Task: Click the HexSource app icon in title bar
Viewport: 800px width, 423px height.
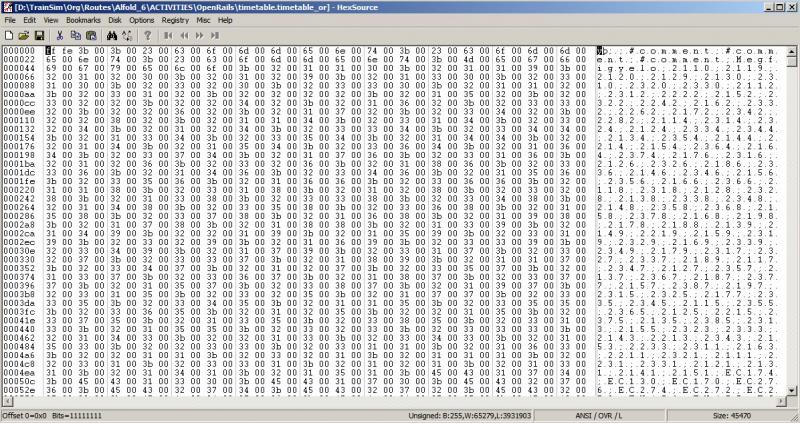Action: pos(8,7)
